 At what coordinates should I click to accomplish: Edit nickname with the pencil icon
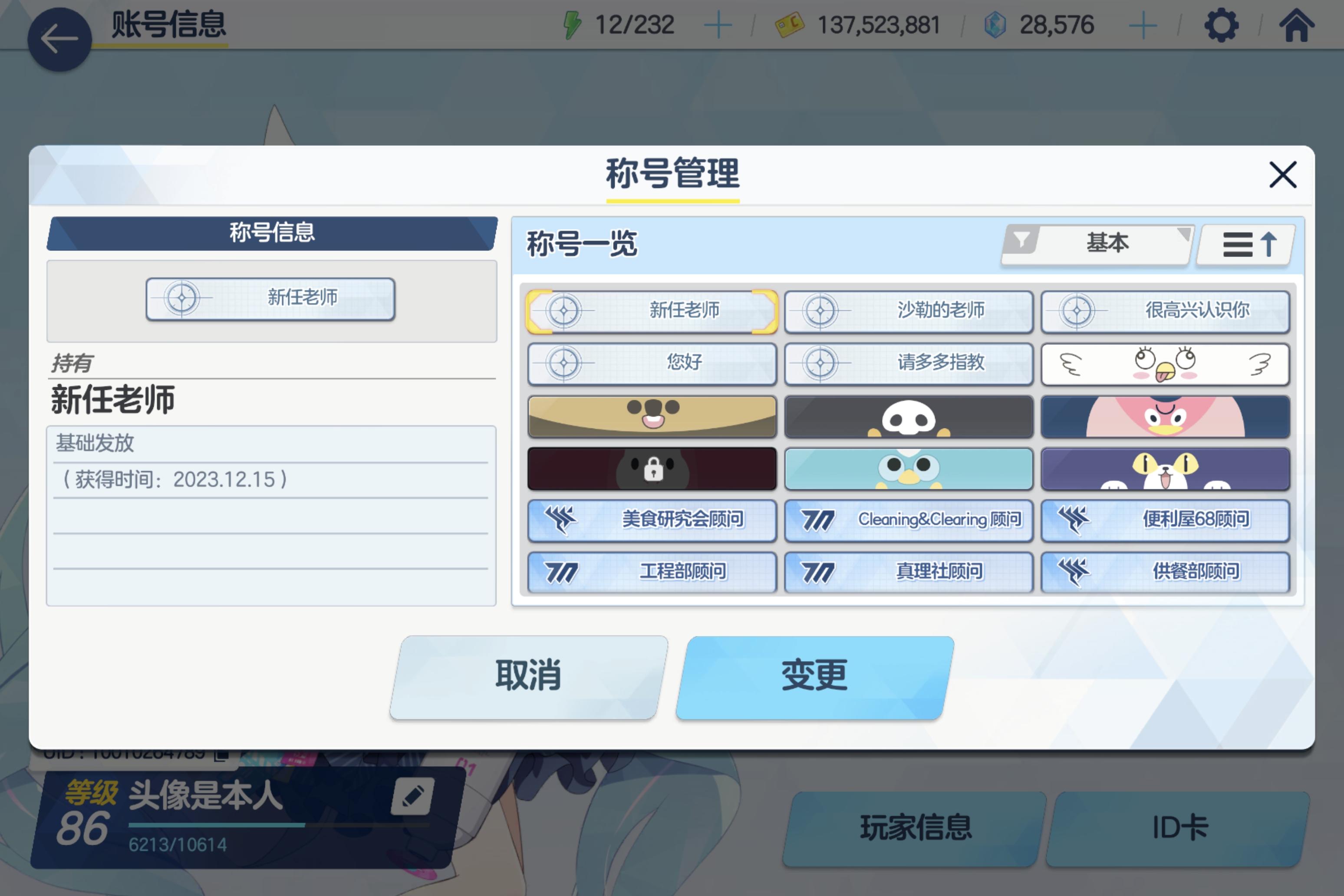[x=412, y=796]
